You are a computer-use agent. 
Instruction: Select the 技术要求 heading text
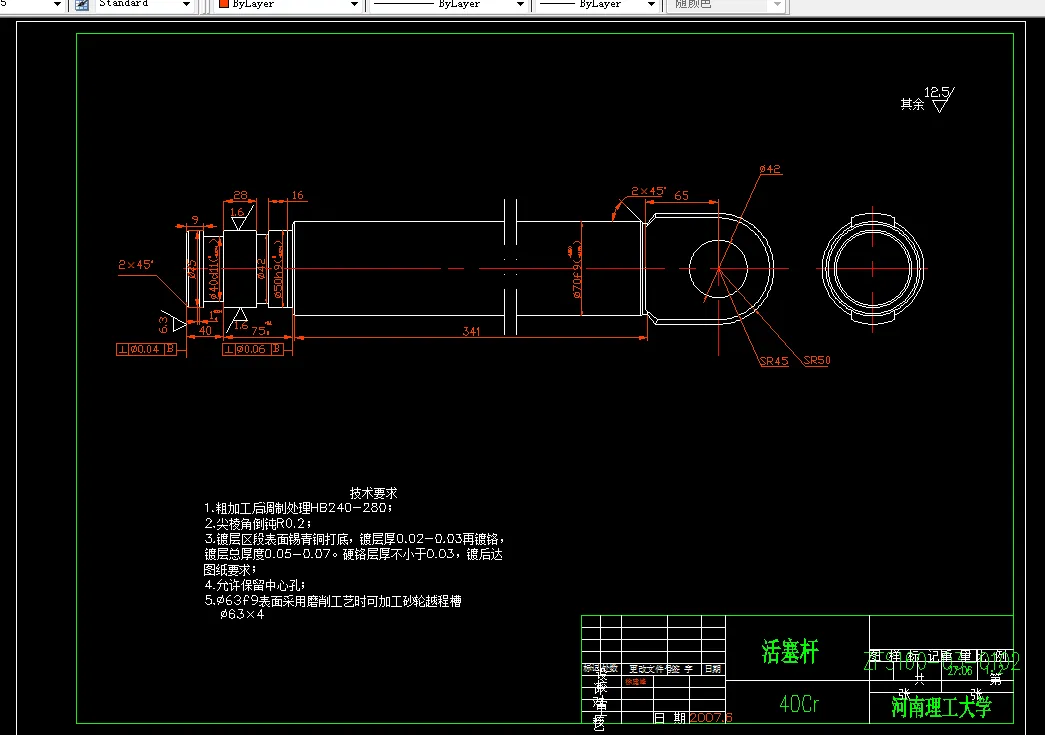[x=373, y=493]
